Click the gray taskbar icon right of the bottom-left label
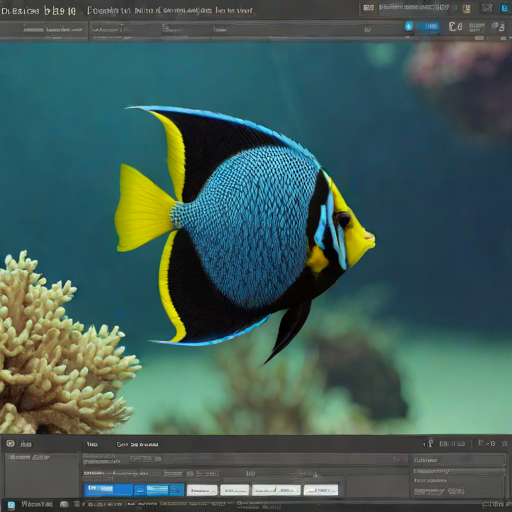This screenshot has height=512, width=512. [x=64, y=504]
